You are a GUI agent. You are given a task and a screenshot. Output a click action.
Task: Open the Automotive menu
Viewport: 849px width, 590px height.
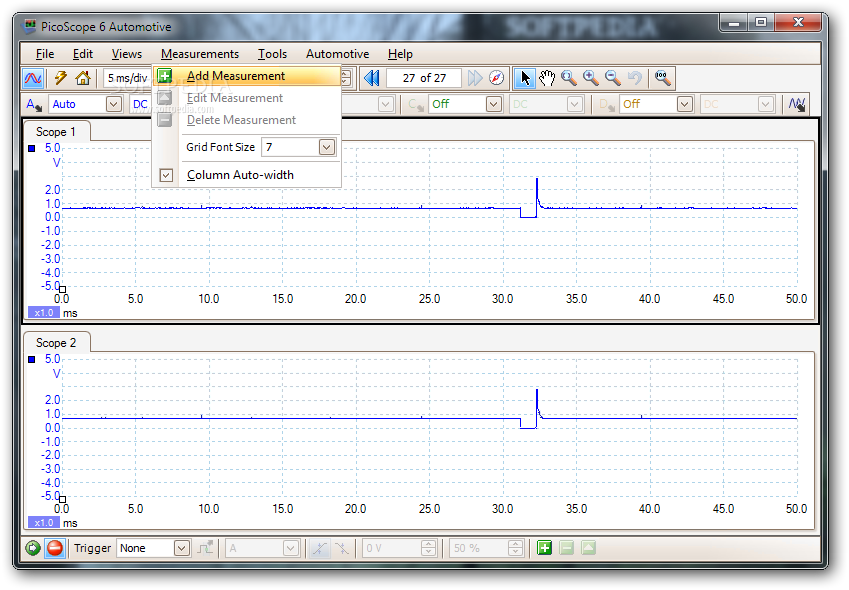(x=337, y=54)
